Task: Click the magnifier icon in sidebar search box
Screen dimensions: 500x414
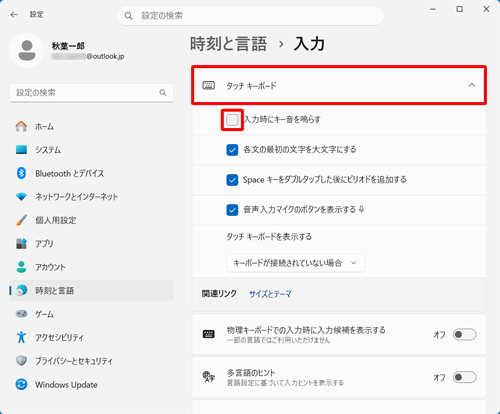Action: click(163, 93)
